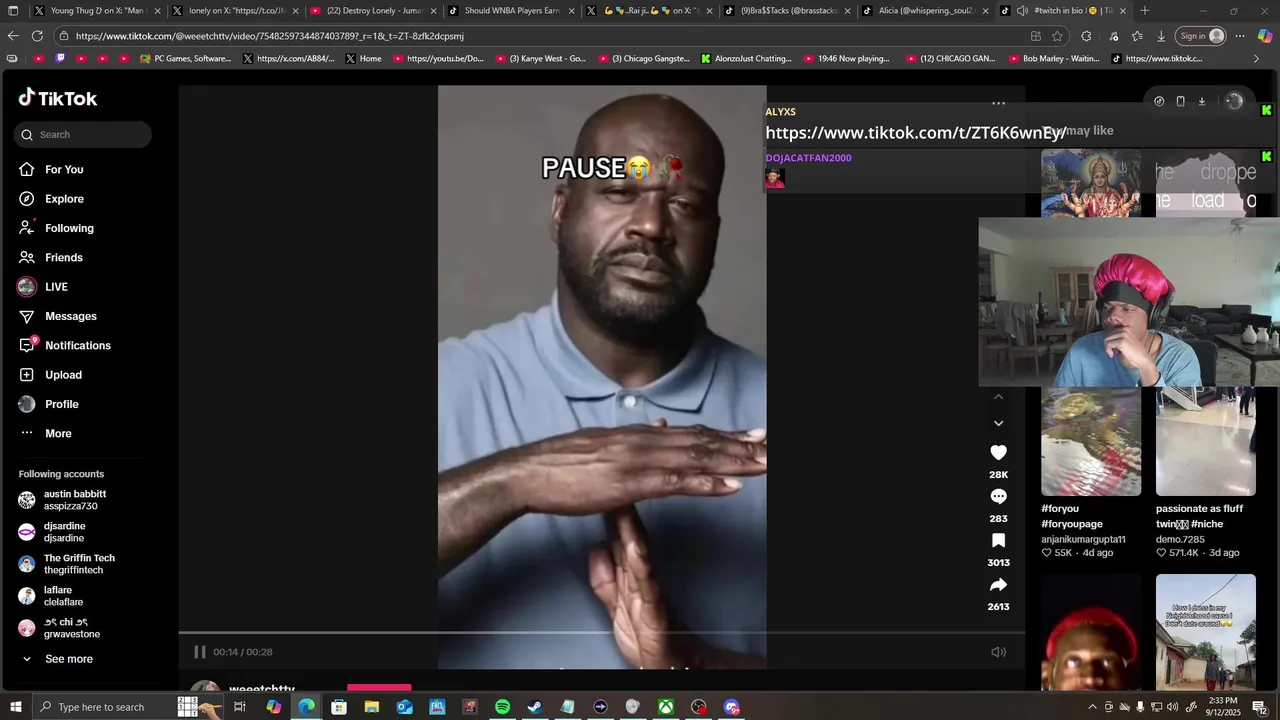Screen dimensions: 1280x720
Task: Go to the Explore page
Action: [64, 199]
